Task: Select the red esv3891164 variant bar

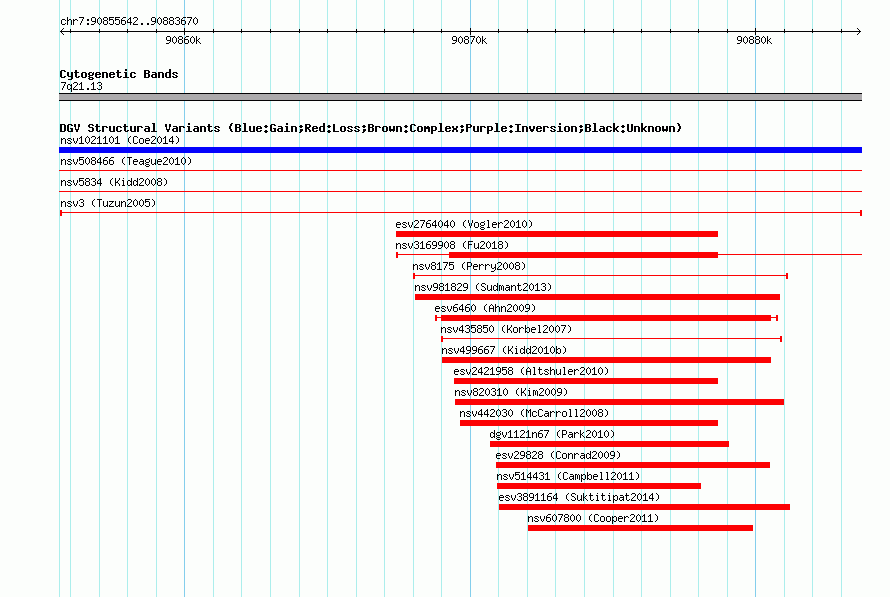Action: (644, 507)
